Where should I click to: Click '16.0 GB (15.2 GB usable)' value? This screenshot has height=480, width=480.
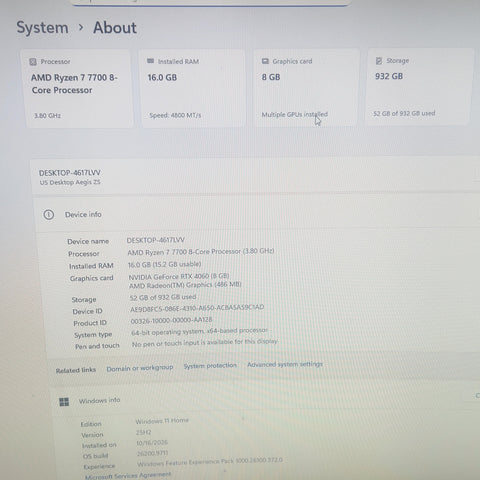(165, 264)
